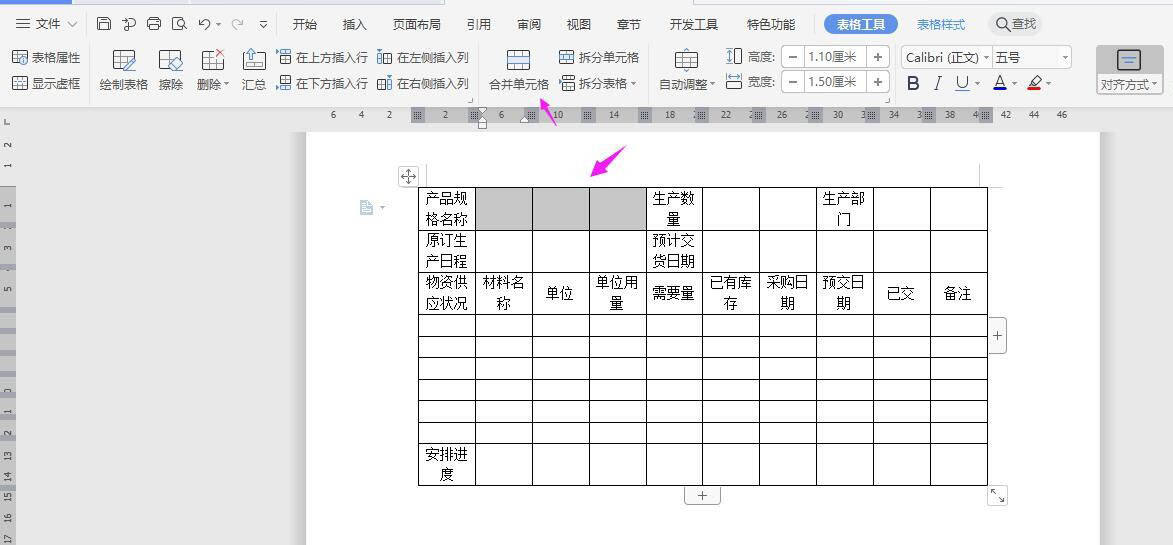The image size is (1173, 545).
Task: Open the 拆分表格 split table dropdown
Action: pyautogui.click(x=598, y=83)
